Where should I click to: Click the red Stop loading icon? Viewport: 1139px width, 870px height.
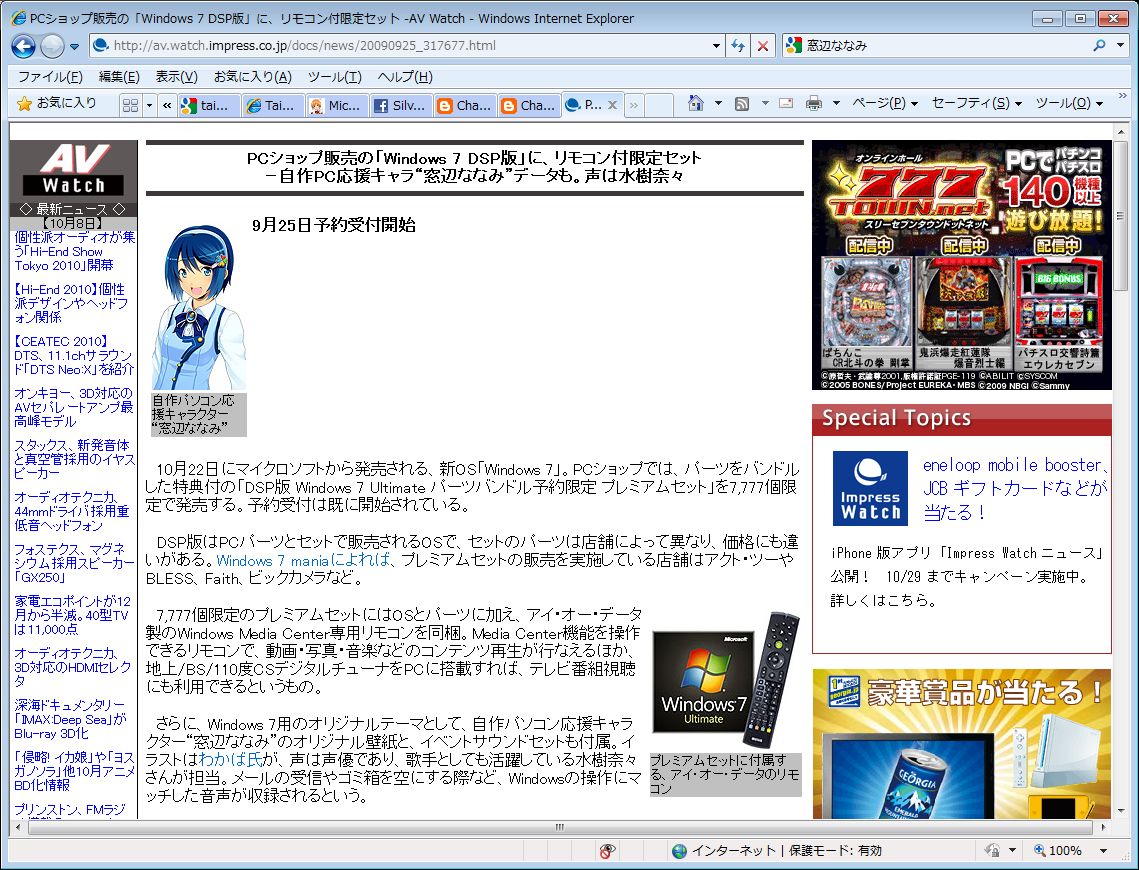coord(763,46)
